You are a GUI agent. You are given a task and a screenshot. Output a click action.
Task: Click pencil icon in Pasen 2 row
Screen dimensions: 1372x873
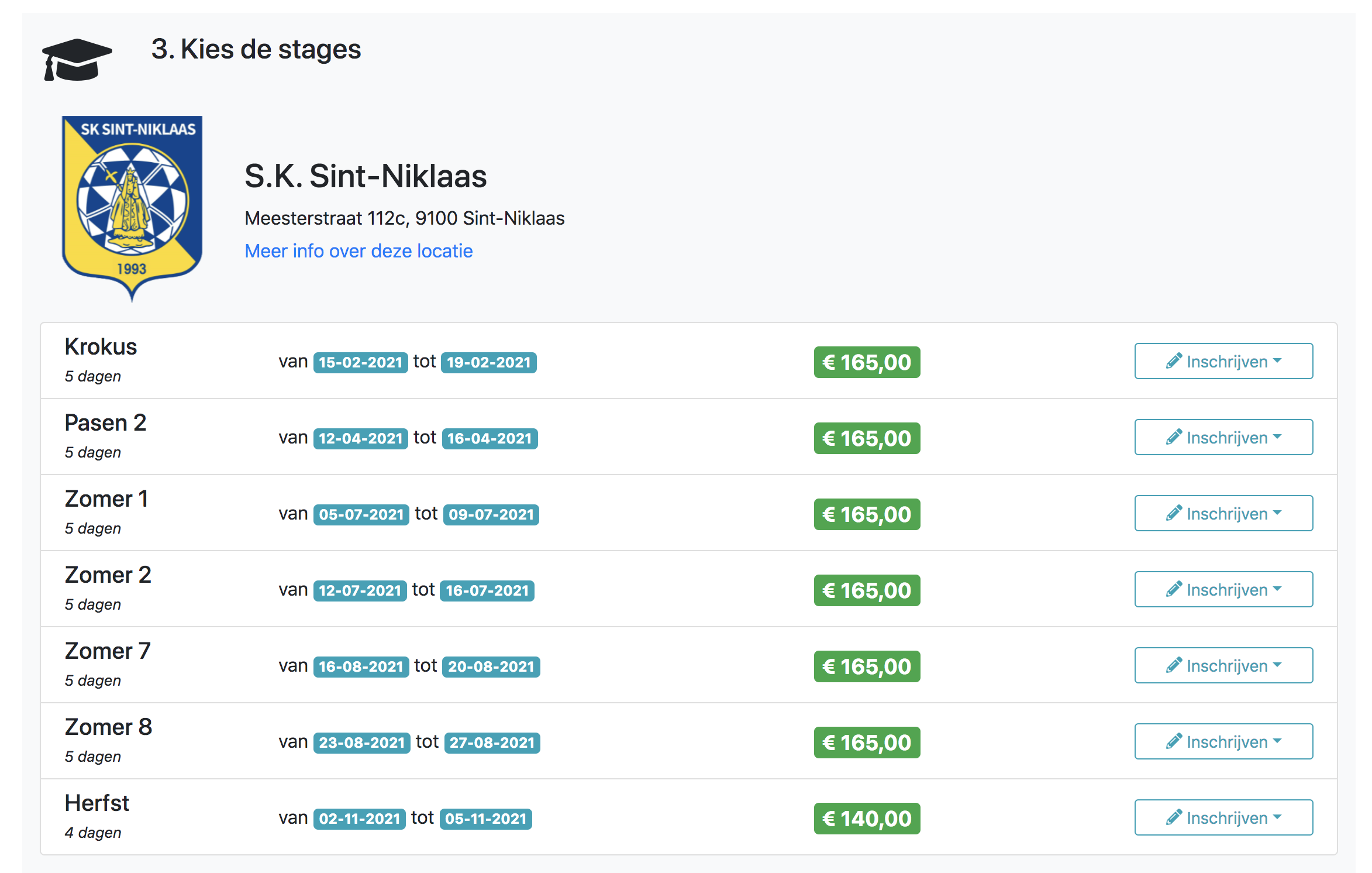[x=1173, y=437]
